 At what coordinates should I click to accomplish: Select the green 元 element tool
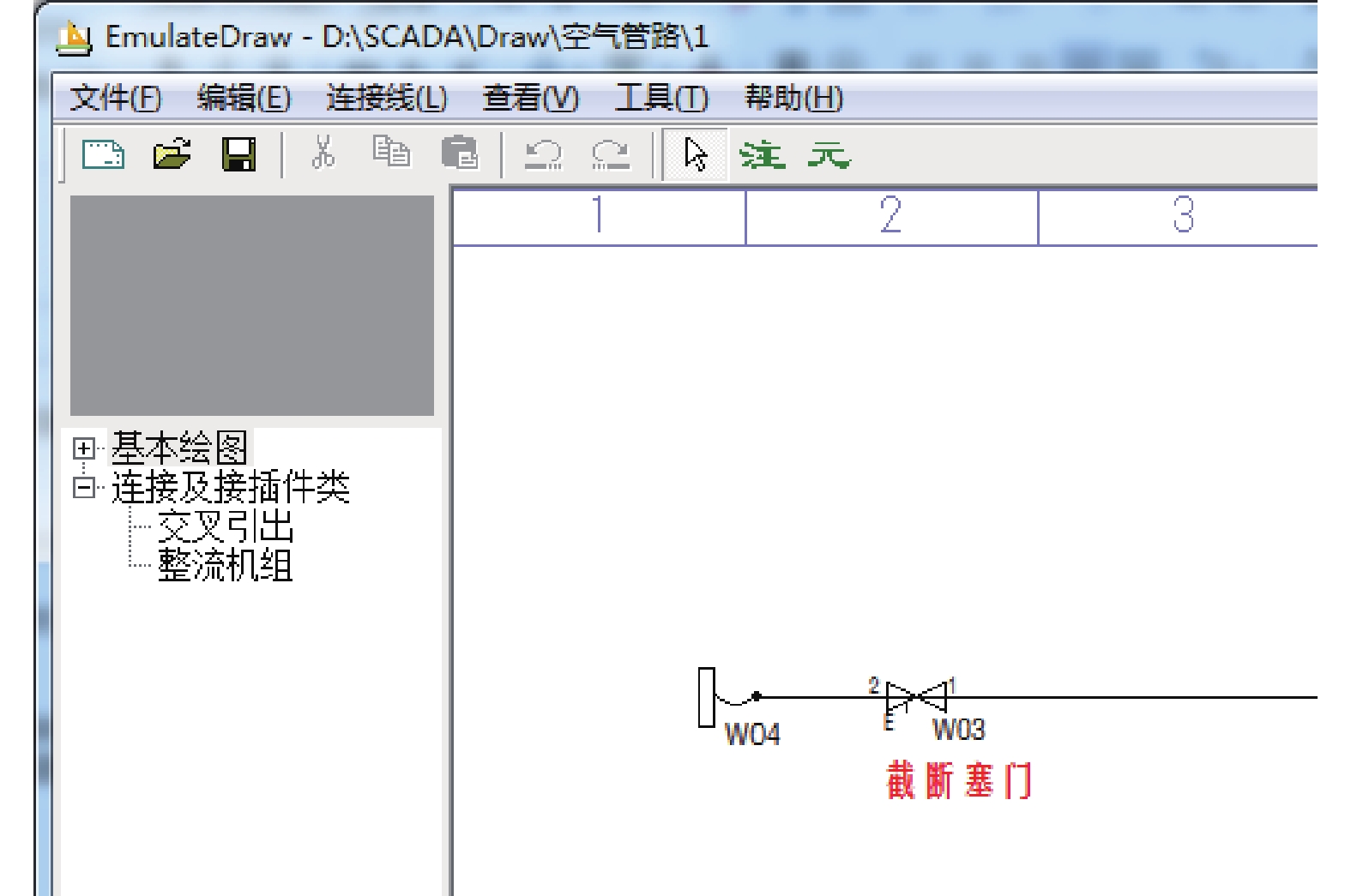[828, 156]
